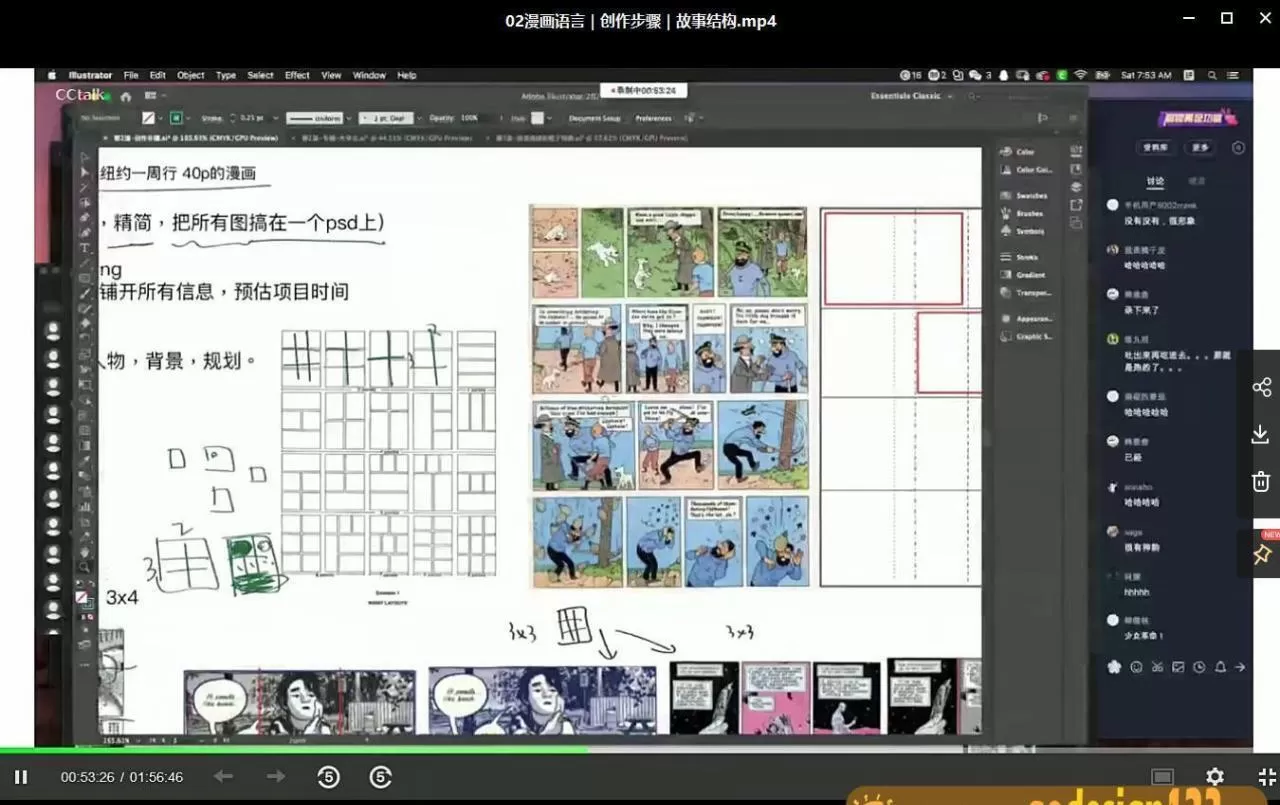Viewport: 1280px width, 805px height.
Task: Open the brush definition dropdown in control bar
Action: point(418,117)
